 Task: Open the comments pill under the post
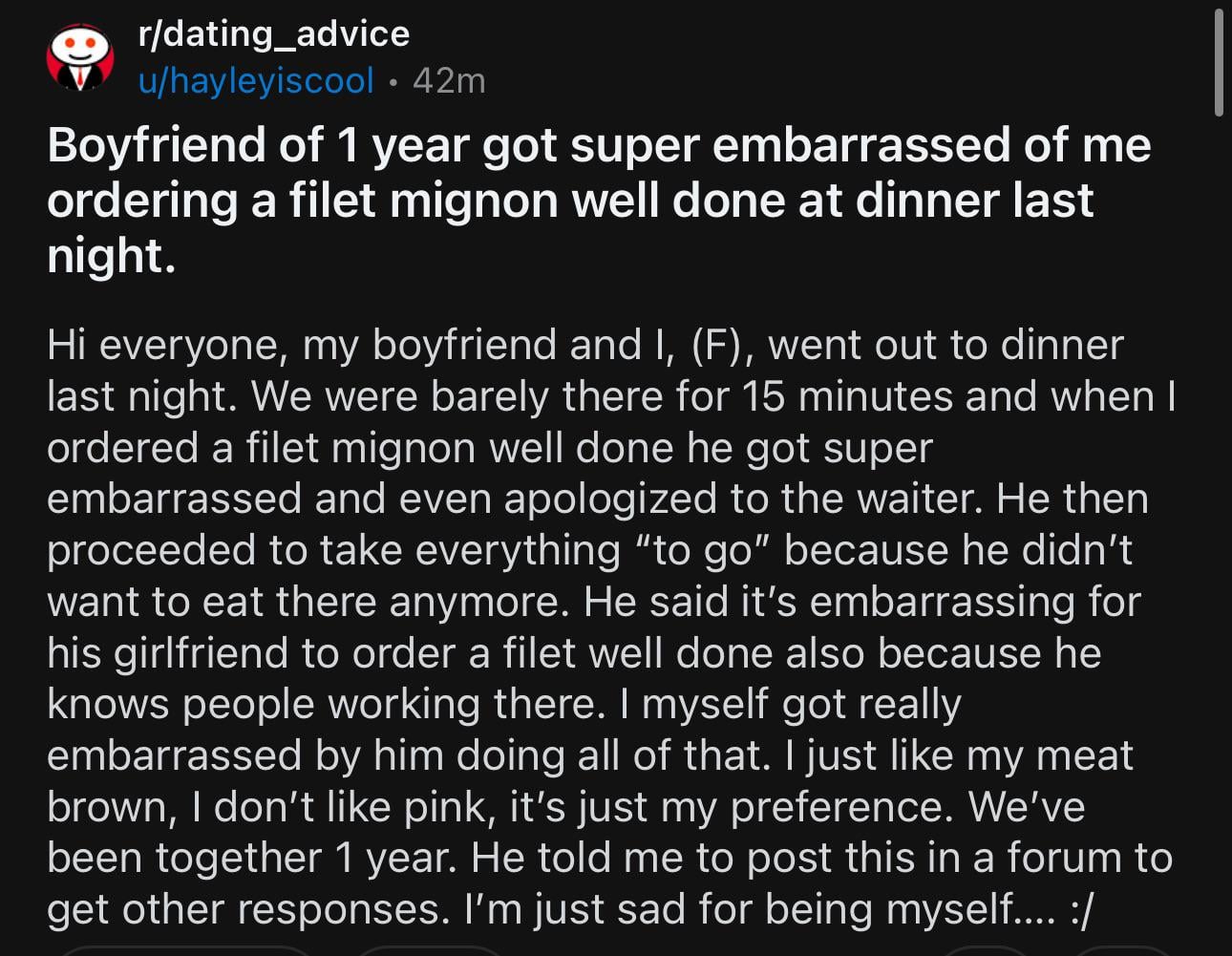point(430,951)
